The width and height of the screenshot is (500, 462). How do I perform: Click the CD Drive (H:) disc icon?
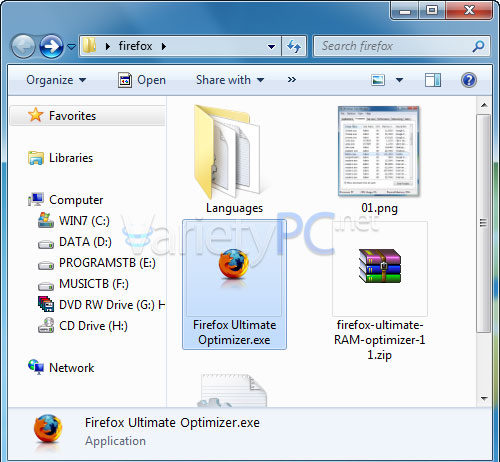46,325
